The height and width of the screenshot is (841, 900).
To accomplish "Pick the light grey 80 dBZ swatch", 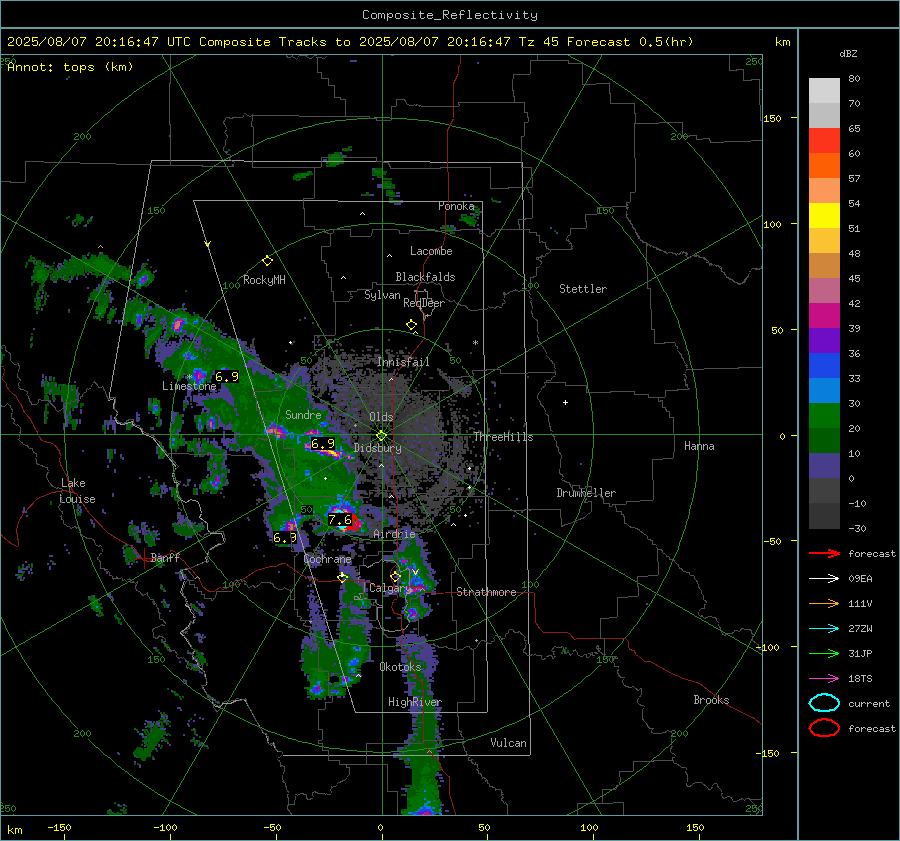I will [824, 91].
